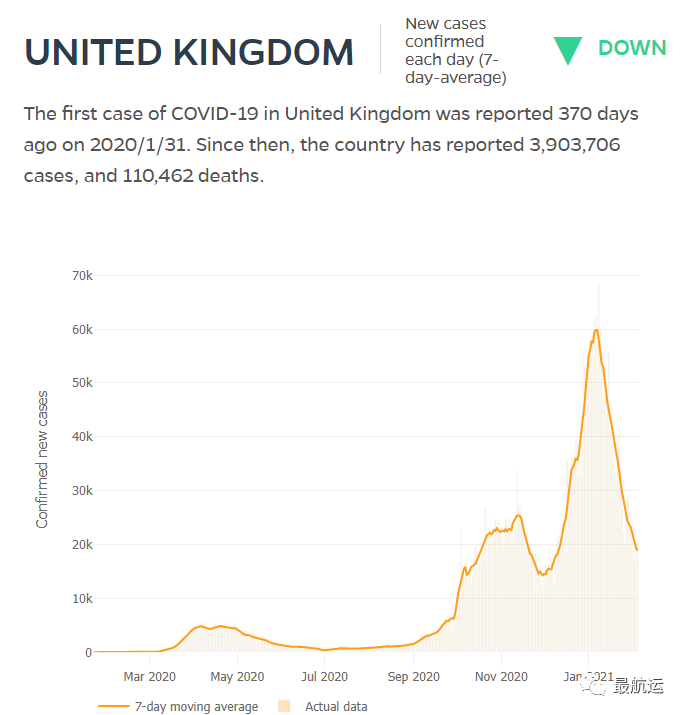Click the 最航运 watermark text
Image resolution: width=685 pixels, height=715 pixels.
click(637, 686)
